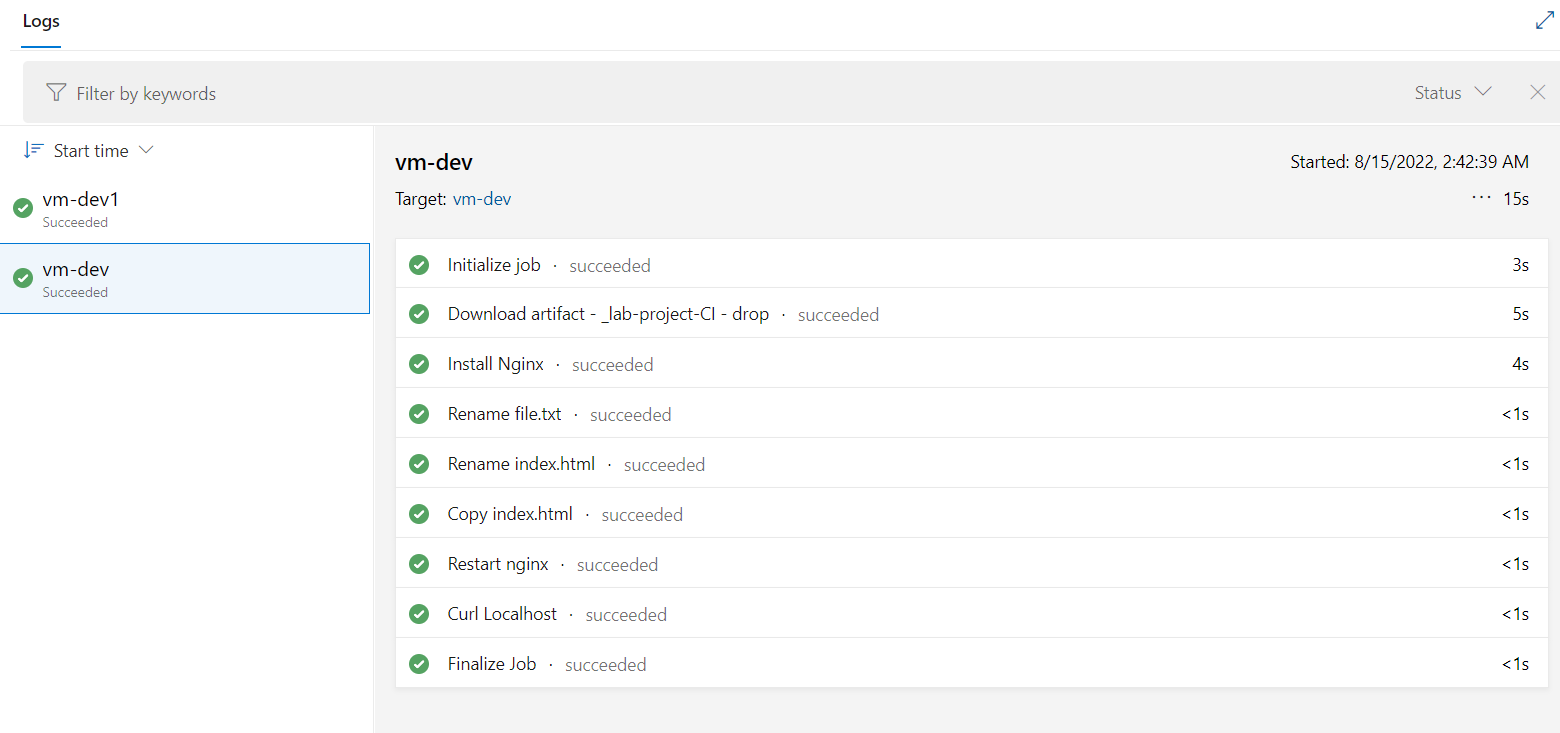Open the Install Nginx step log
The height and width of the screenshot is (733, 1560).
click(x=972, y=364)
